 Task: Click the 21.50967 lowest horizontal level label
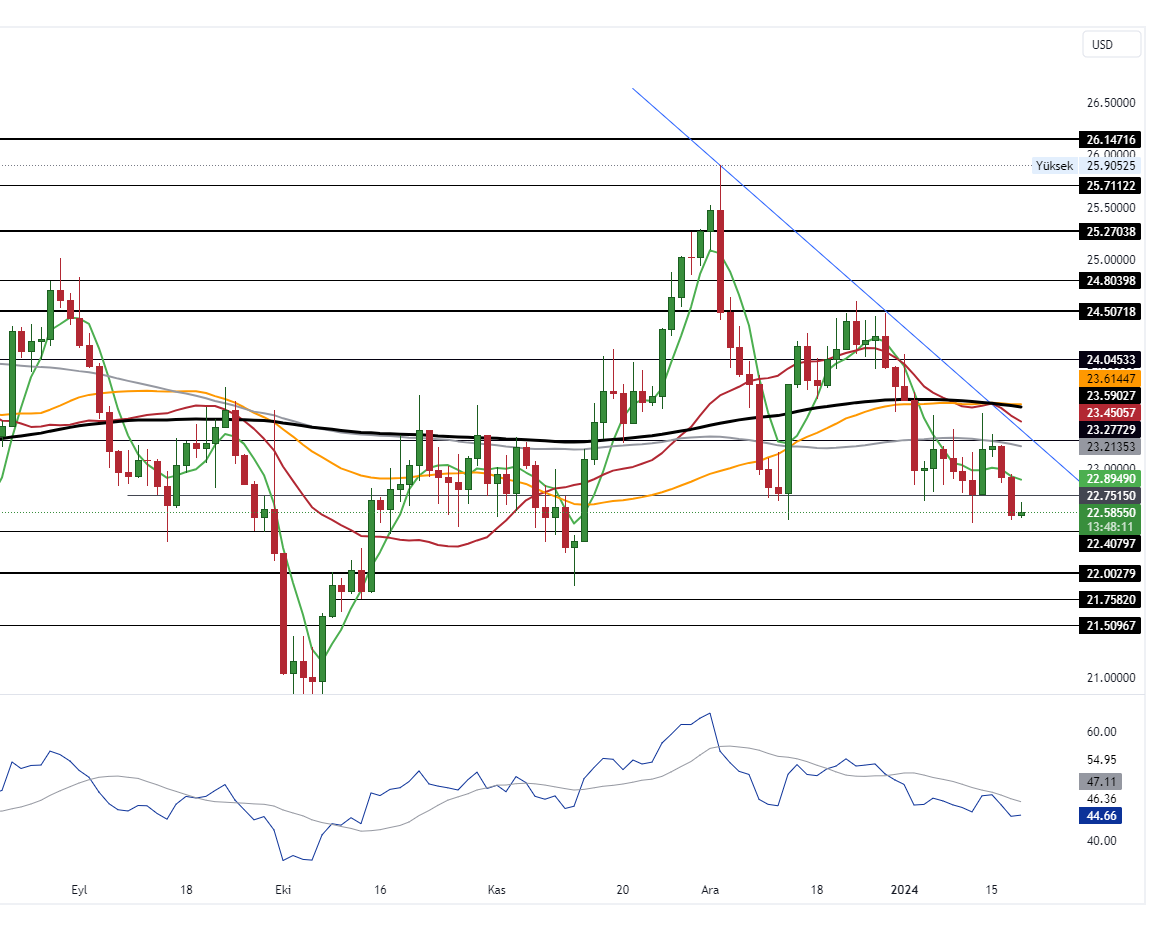click(1111, 626)
